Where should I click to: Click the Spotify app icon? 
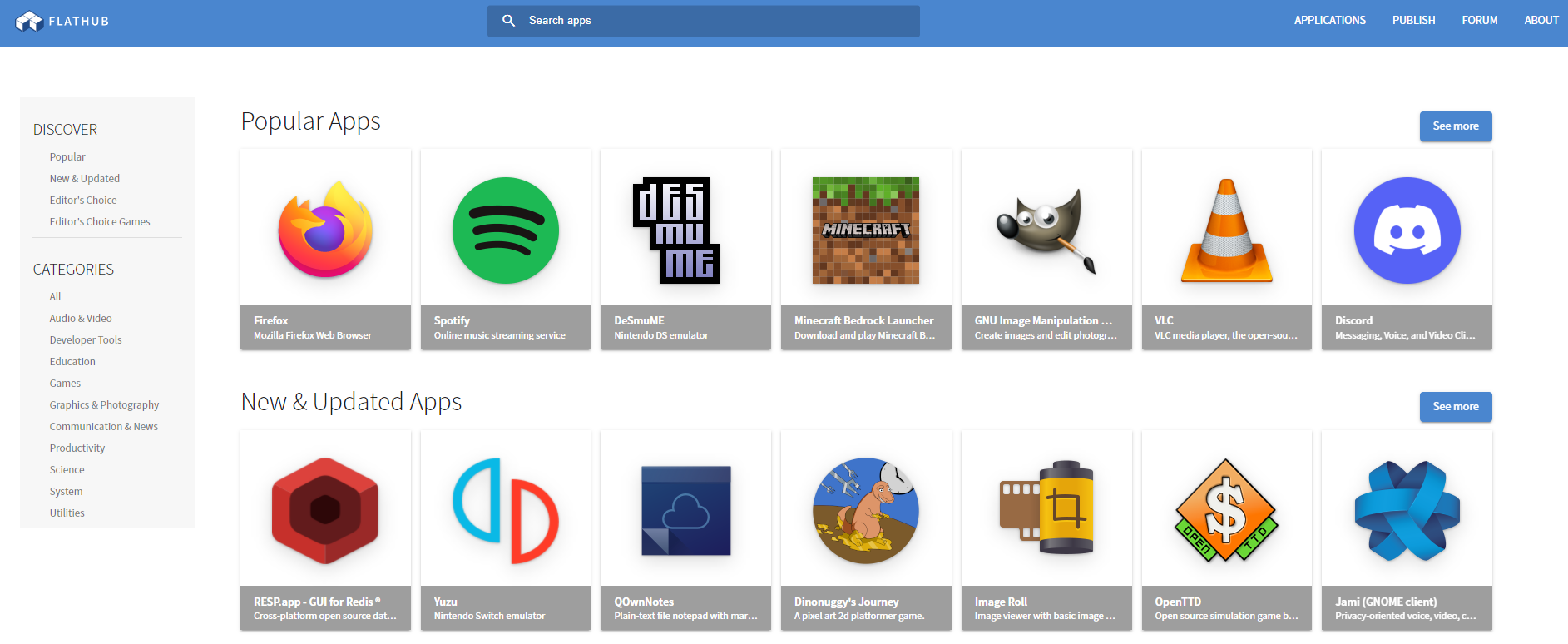(506, 230)
